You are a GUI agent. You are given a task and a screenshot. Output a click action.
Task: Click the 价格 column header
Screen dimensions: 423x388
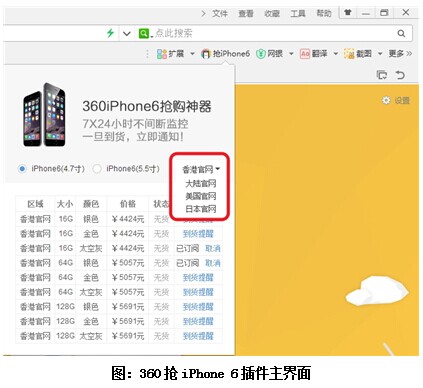tap(128, 204)
